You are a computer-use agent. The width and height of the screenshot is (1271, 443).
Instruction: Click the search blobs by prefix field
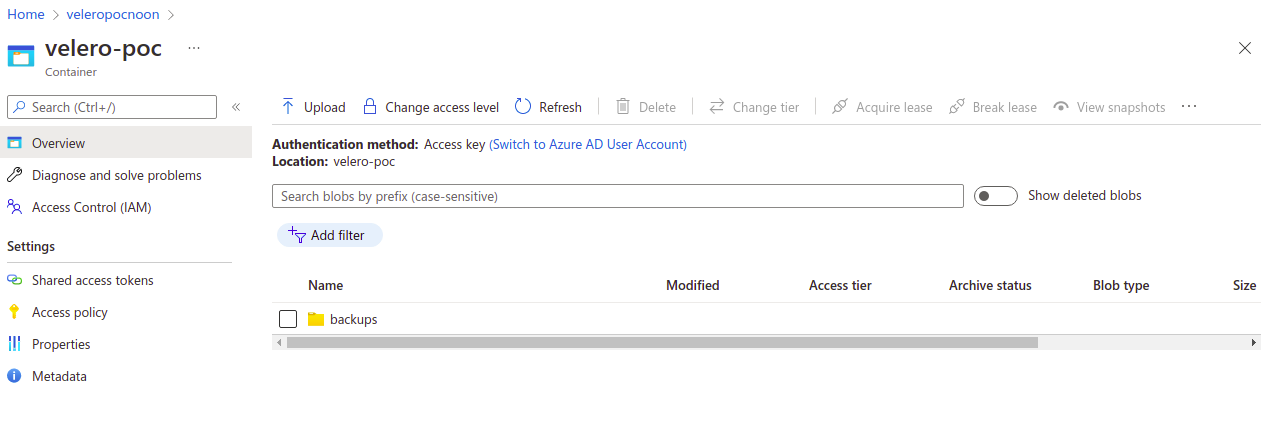617,196
